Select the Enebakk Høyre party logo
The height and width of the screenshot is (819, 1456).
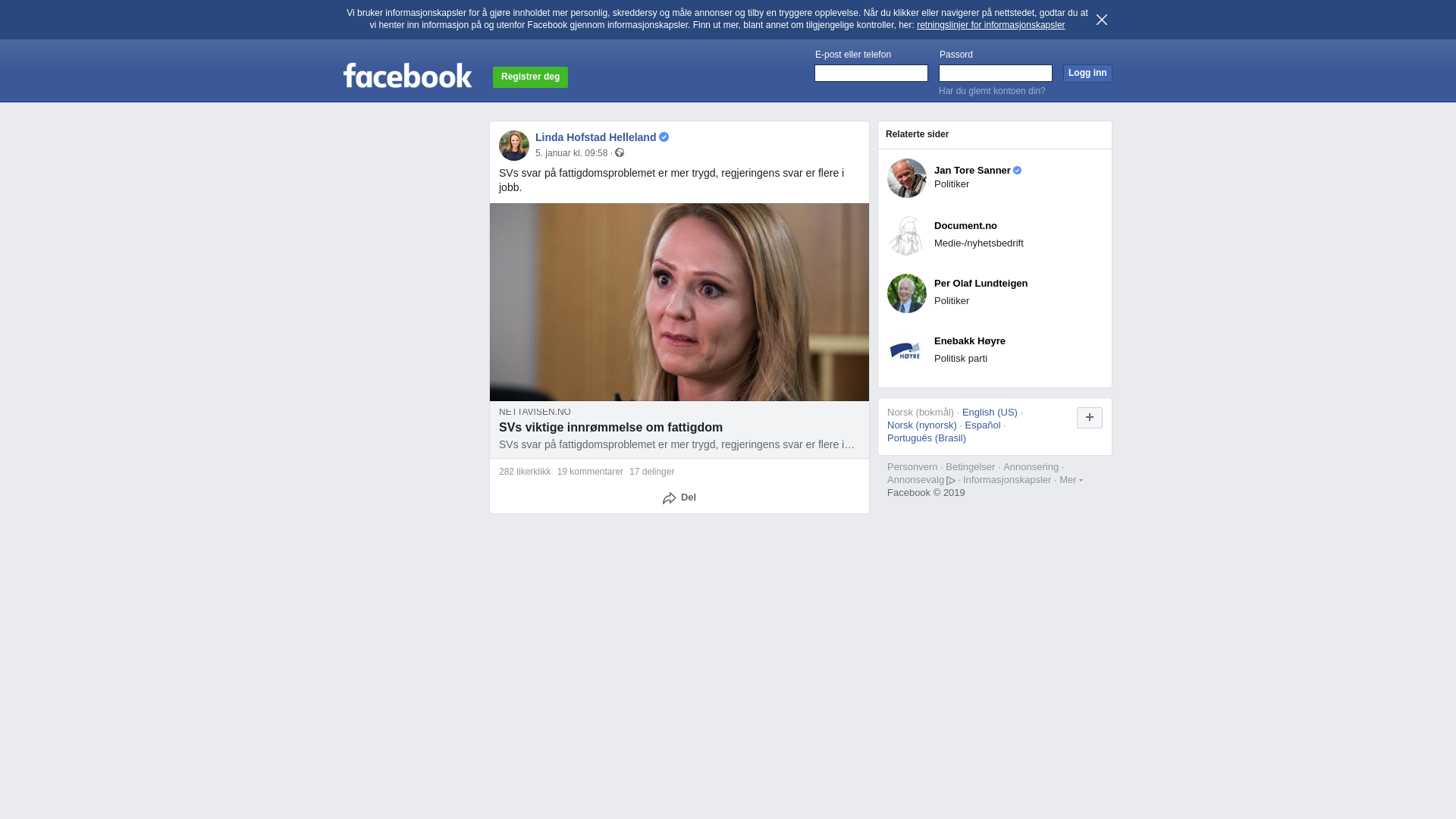point(907,351)
